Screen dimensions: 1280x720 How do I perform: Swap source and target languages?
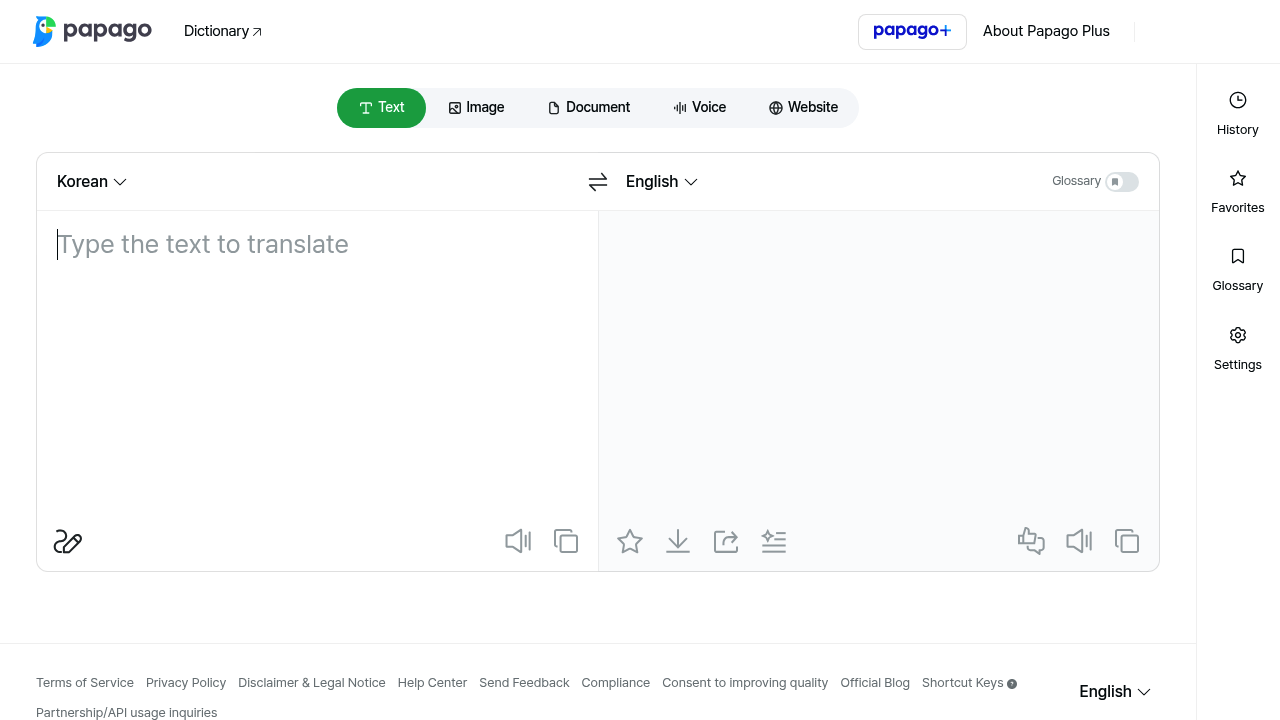click(598, 182)
